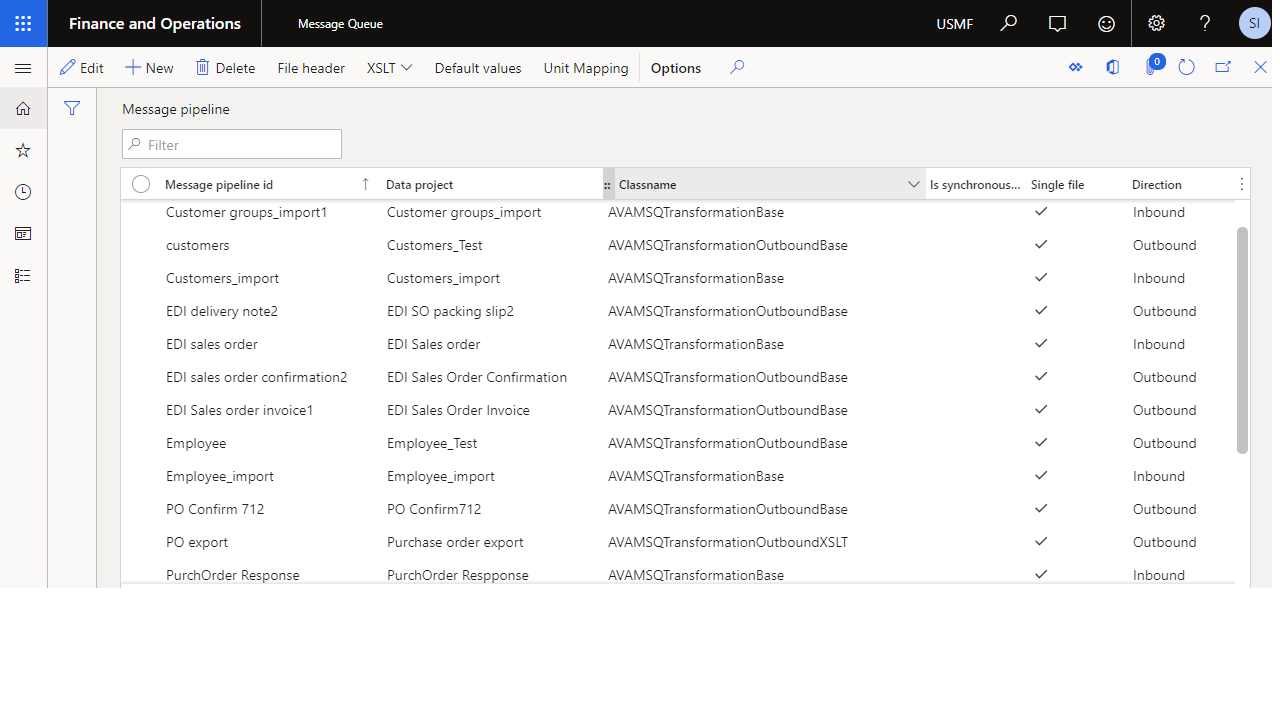1280x720 pixels.
Task: Open the attachments icon with badge 0
Action: (1151, 67)
